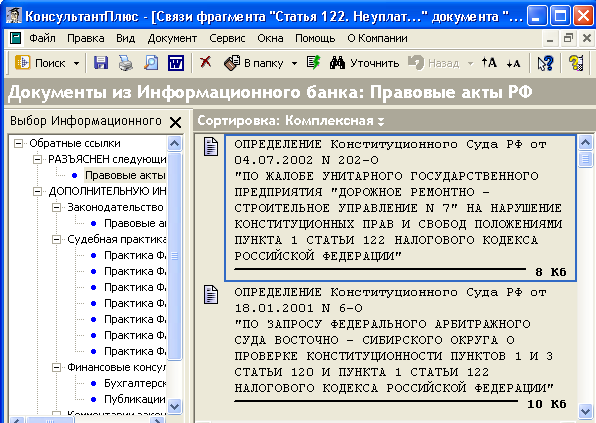Collapse the Судебная практика node
The height and width of the screenshot is (423, 596).
[x=56, y=239]
